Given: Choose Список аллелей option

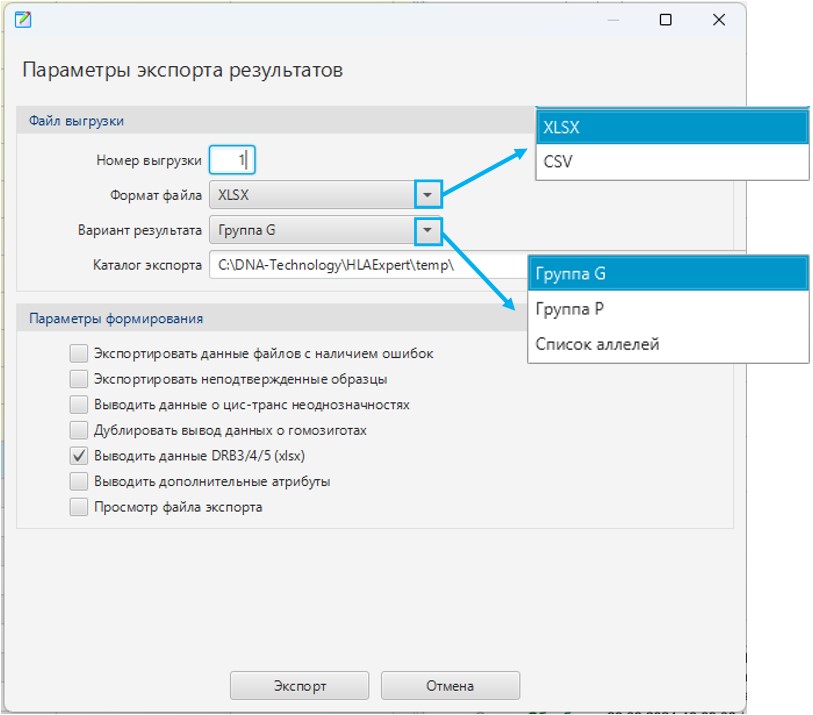Looking at the screenshot, I should point(668,344).
